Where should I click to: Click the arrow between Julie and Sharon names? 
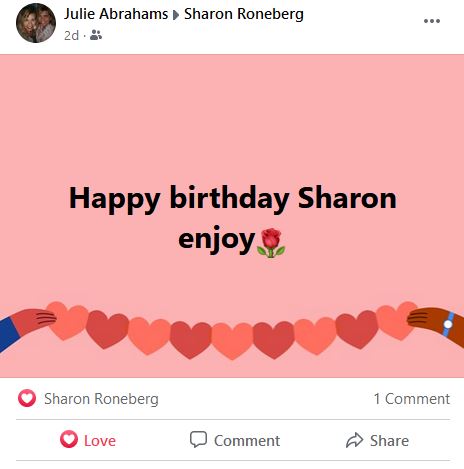[176, 15]
